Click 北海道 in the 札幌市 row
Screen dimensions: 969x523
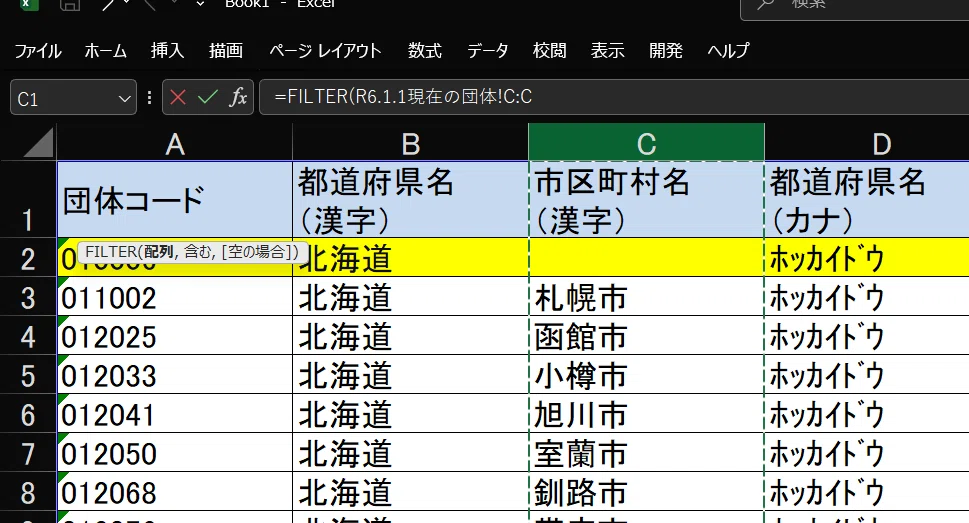[x=410, y=296]
